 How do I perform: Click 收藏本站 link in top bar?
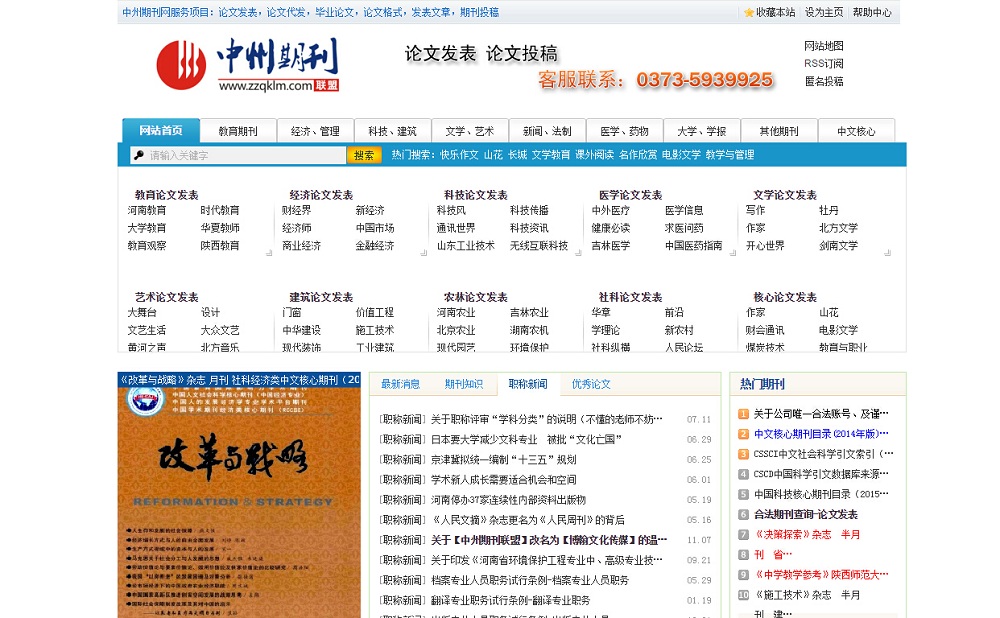776,13
